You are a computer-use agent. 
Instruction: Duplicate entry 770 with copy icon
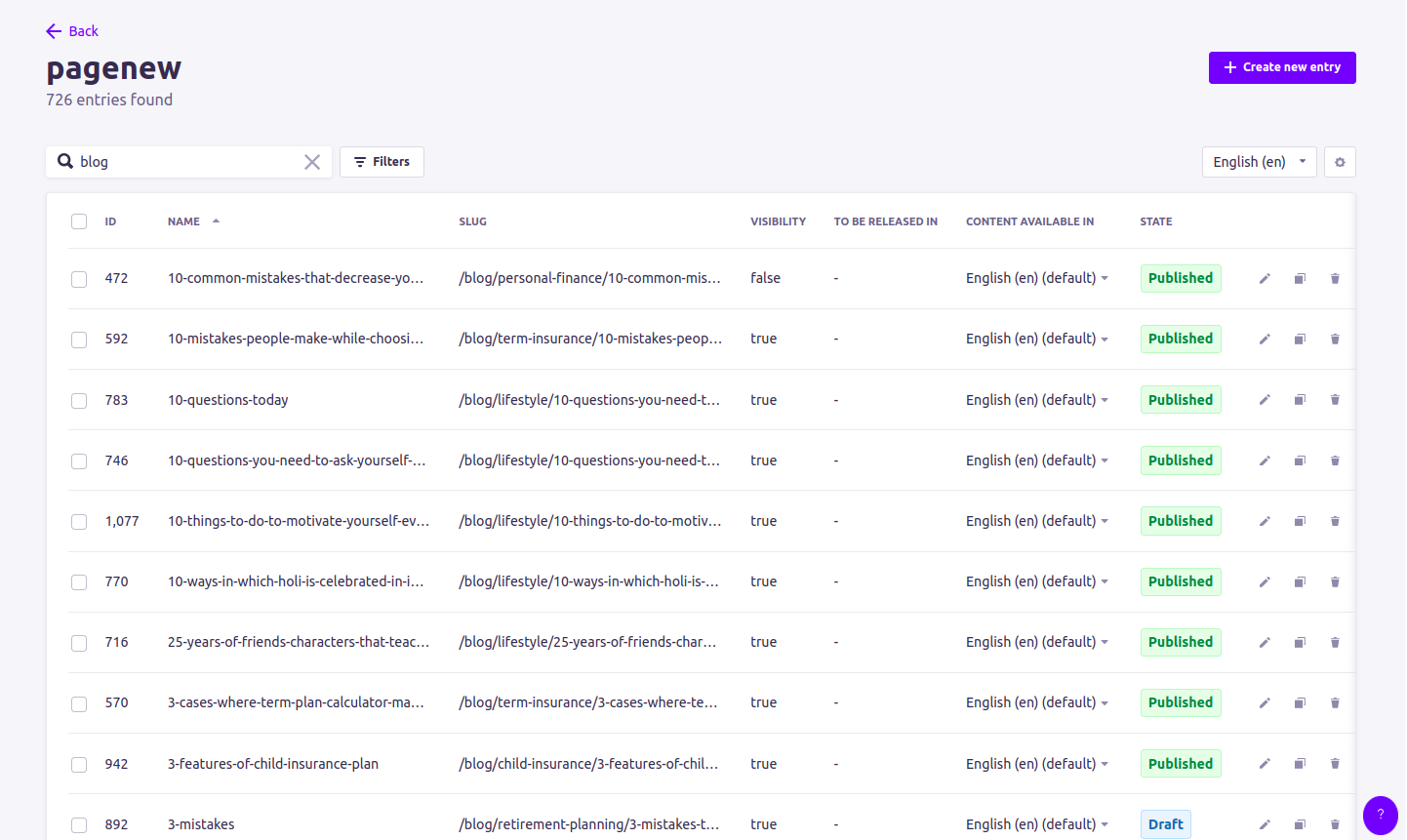[1300, 582]
